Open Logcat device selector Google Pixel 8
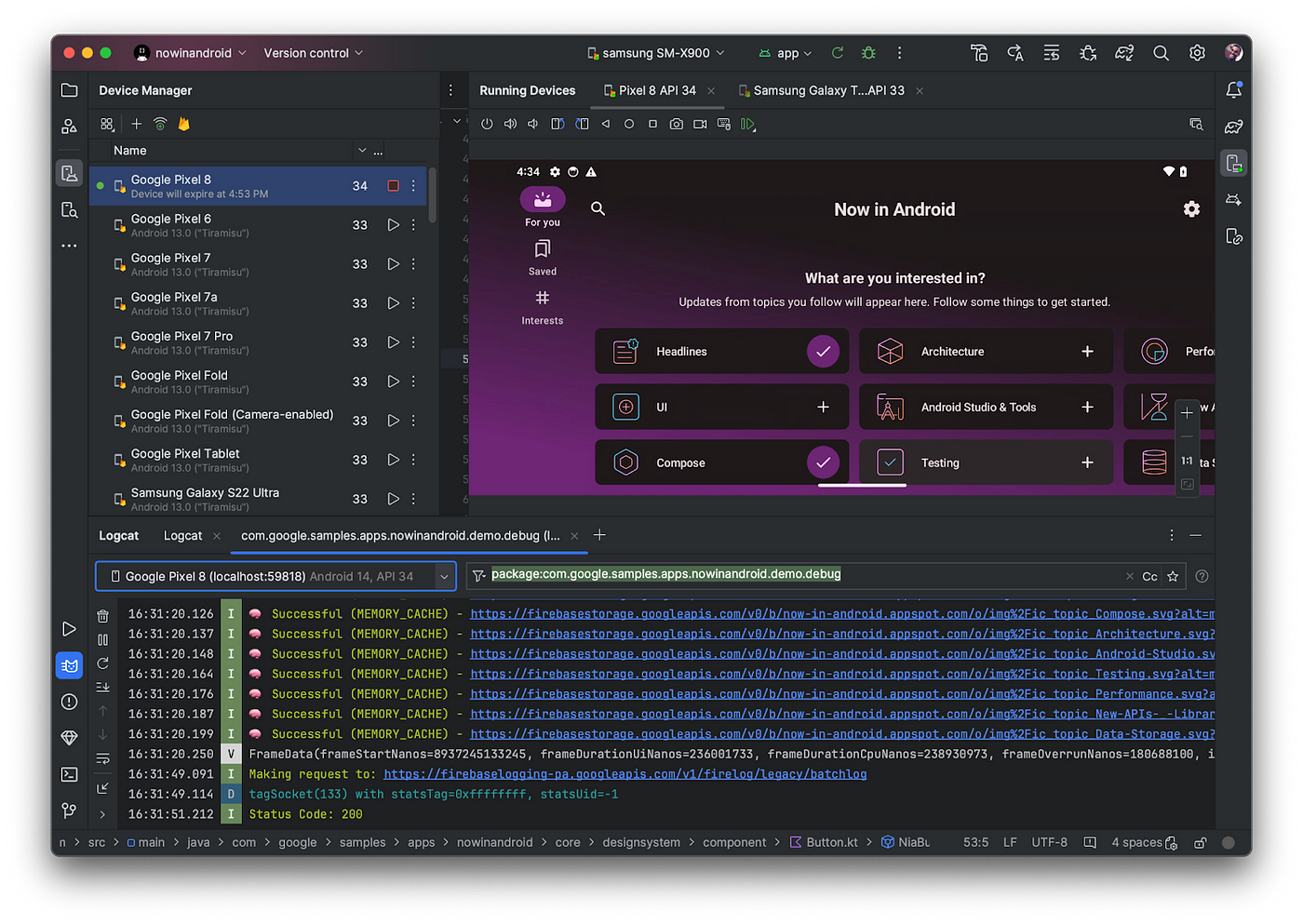 pos(275,577)
